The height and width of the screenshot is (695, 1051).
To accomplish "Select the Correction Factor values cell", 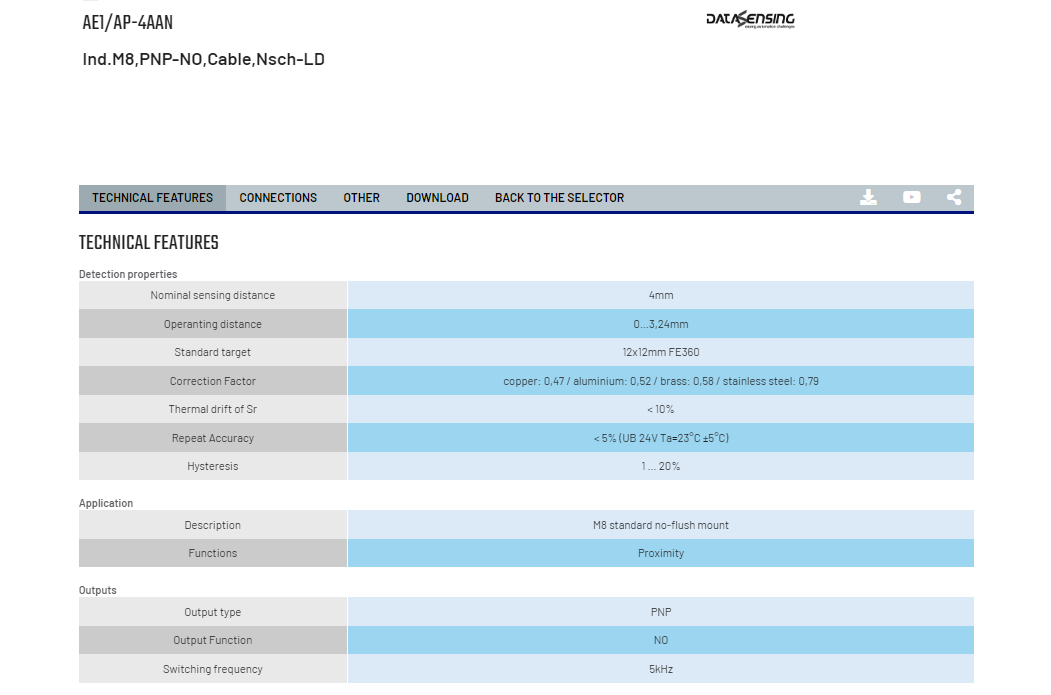I will 661,381.
